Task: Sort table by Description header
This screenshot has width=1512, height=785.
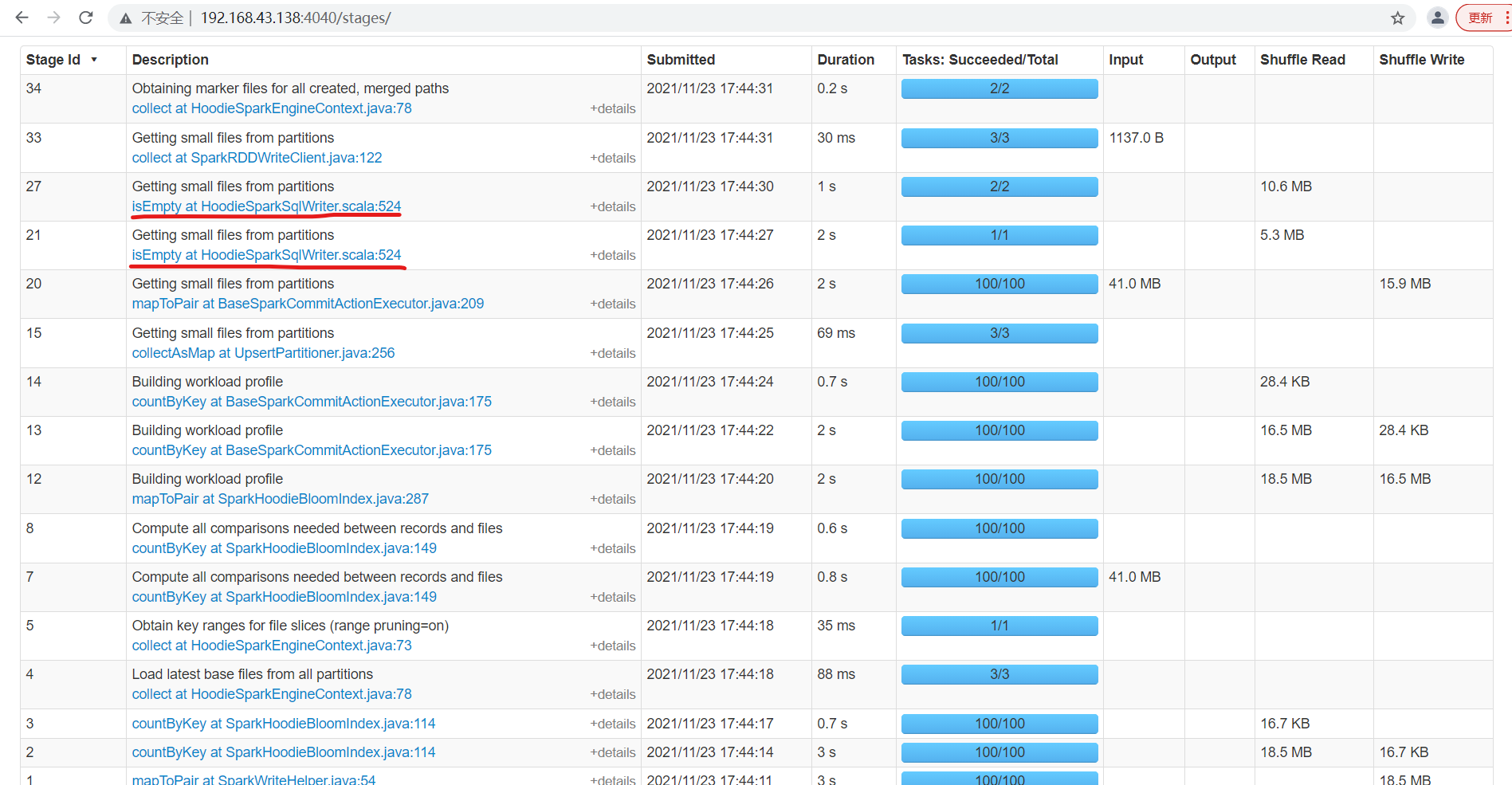Action: point(170,60)
